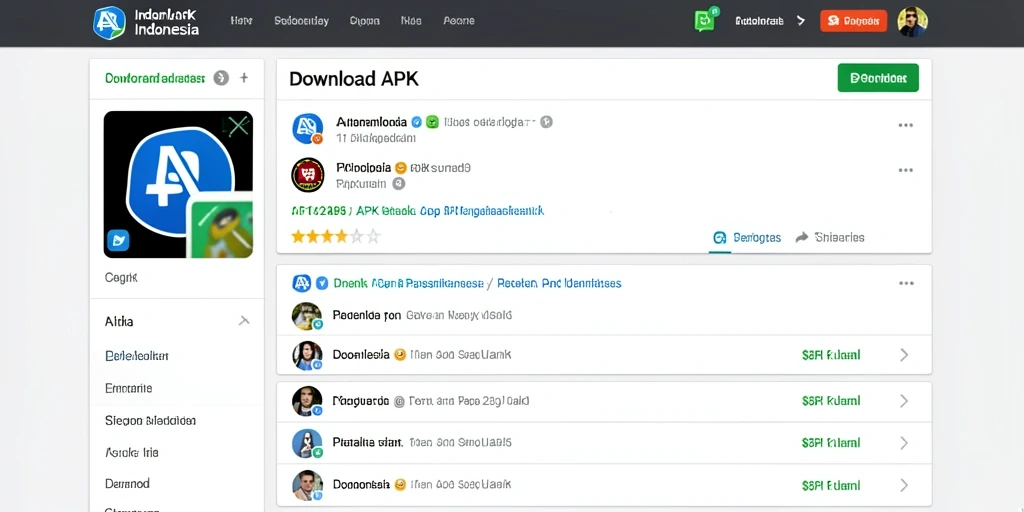Open the Nioa navigation item

[411, 21]
